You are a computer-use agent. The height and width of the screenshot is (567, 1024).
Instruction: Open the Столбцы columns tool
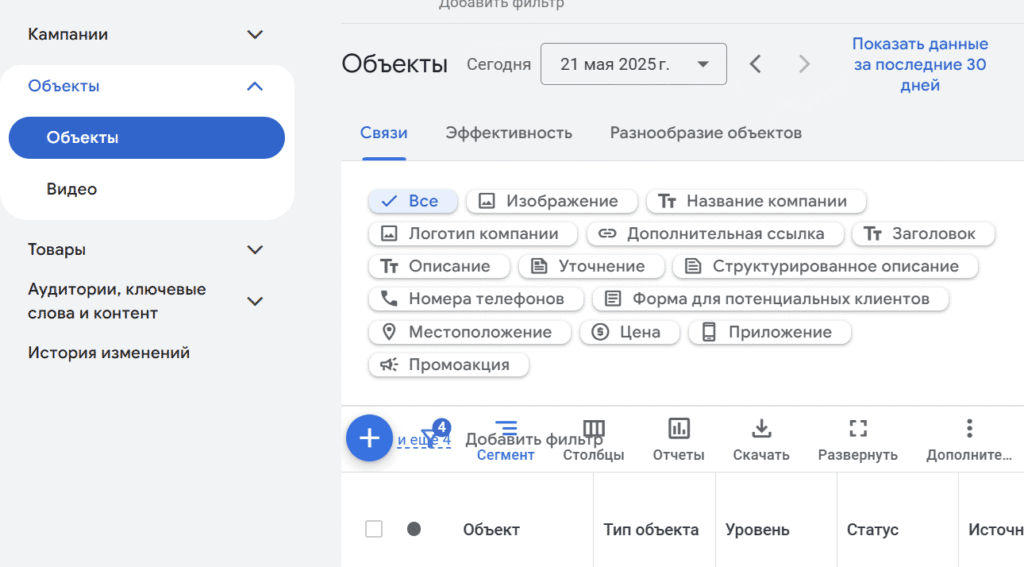[x=593, y=441]
